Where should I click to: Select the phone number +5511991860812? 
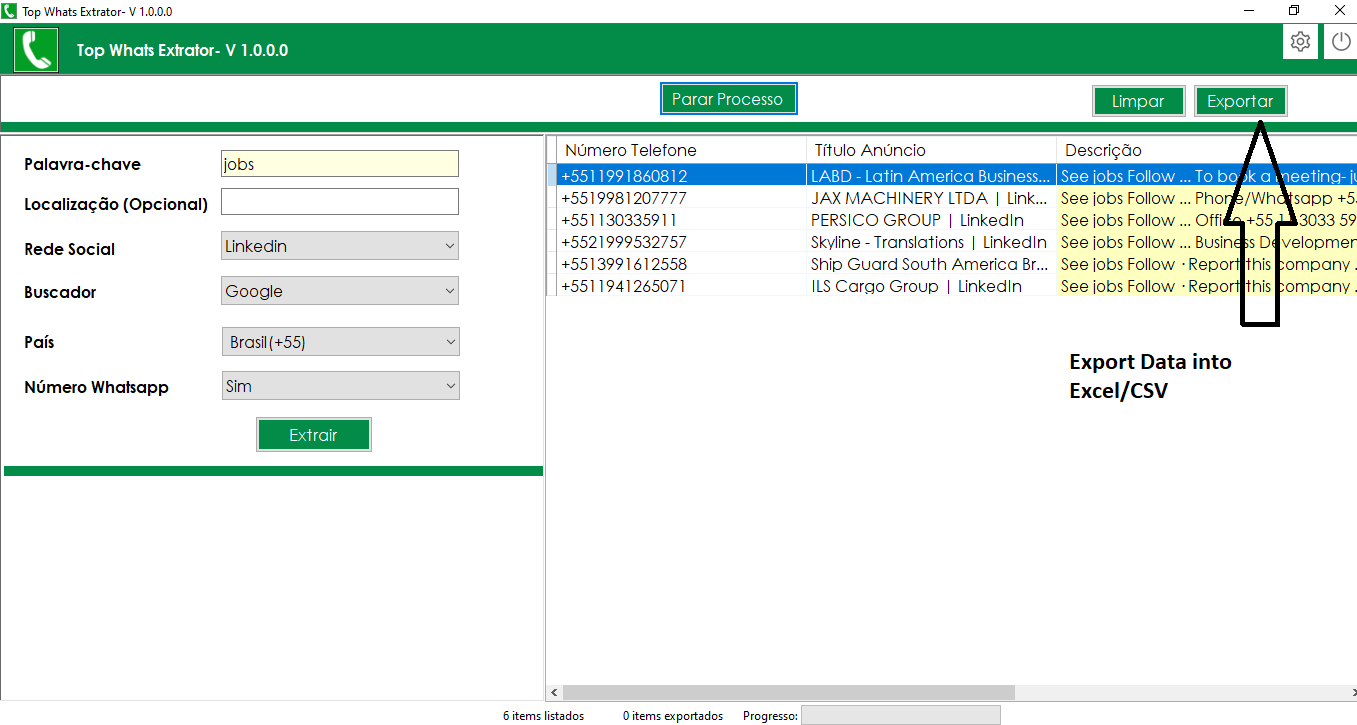(682, 176)
